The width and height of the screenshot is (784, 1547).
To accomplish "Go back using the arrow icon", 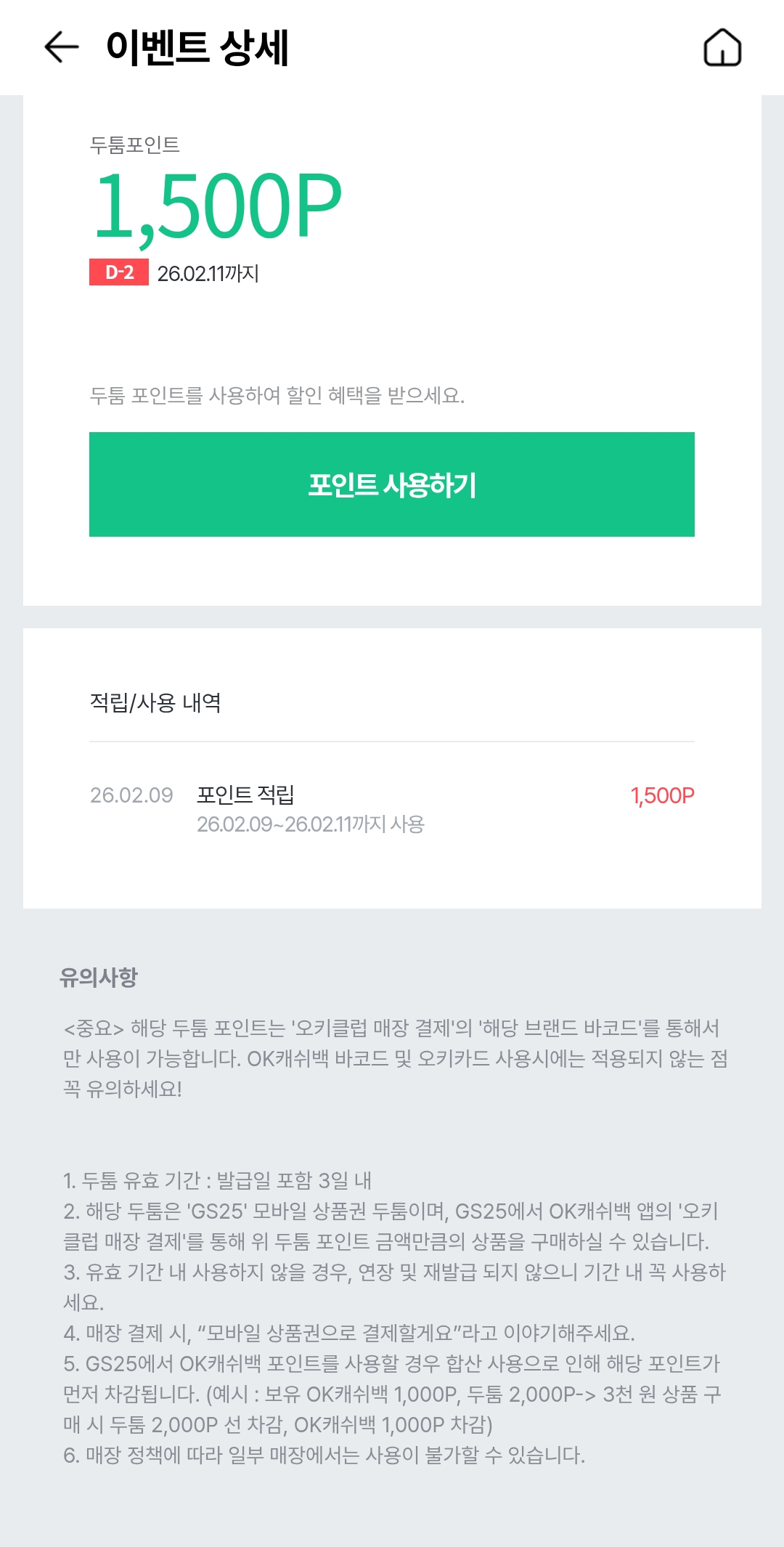I will (62, 48).
